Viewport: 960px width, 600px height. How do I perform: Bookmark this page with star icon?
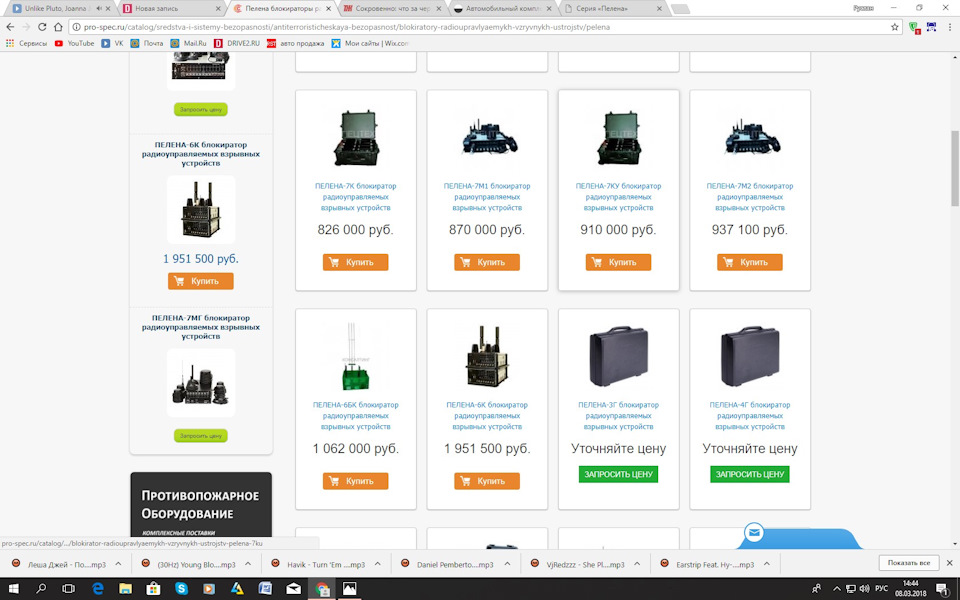coord(894,27)
